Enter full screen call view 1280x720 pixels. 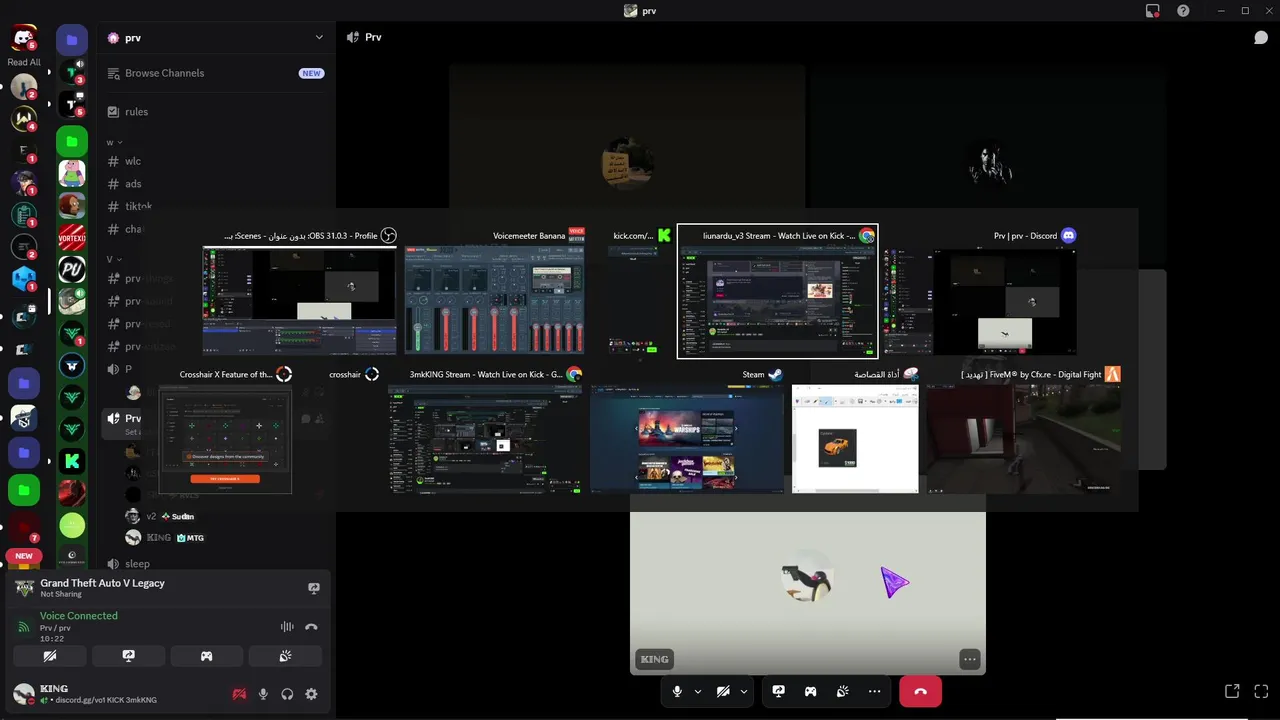(x=1261, y=691)
